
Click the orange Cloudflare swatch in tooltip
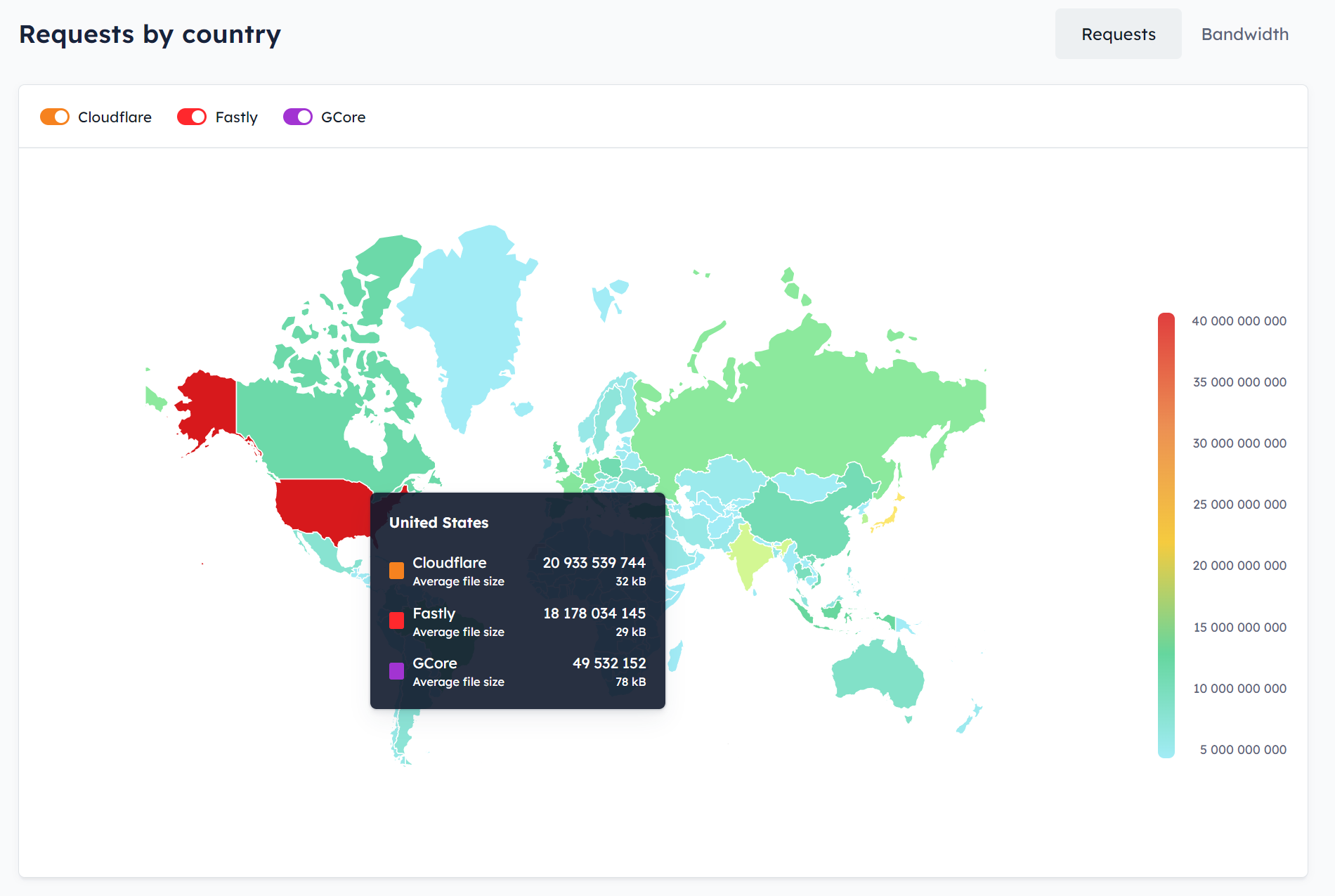pos(396,571)
